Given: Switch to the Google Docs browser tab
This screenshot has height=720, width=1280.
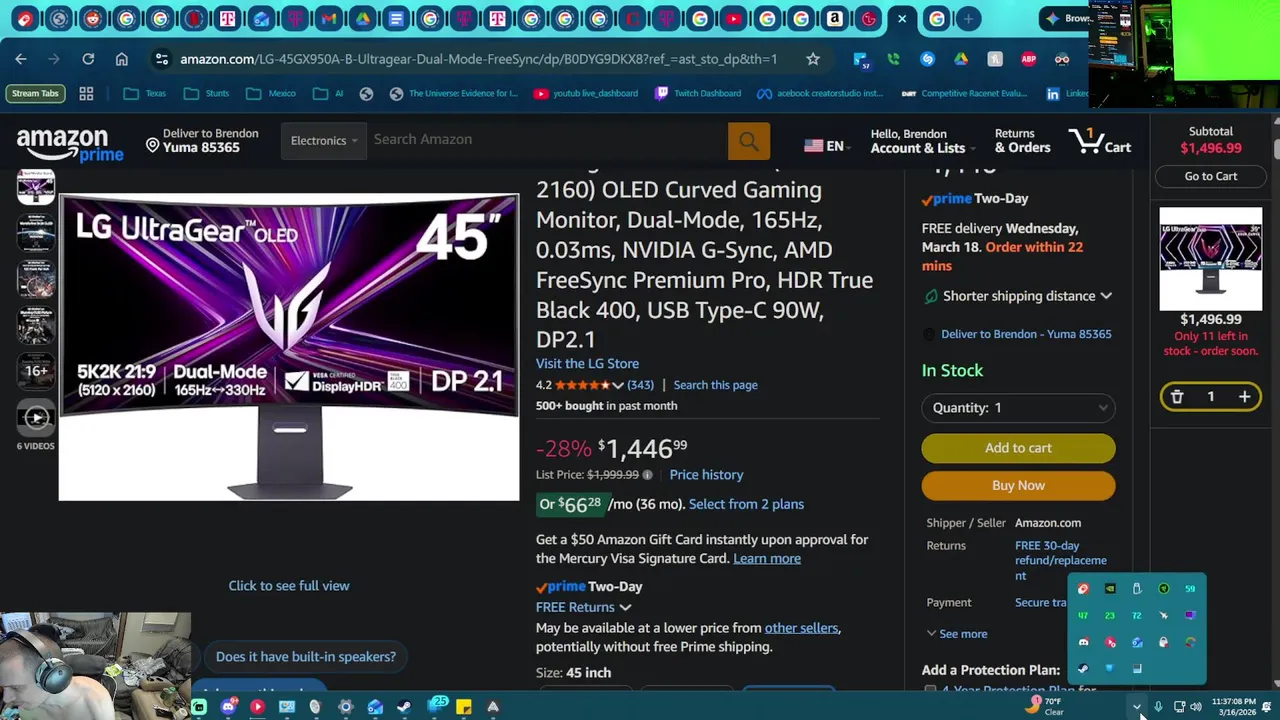Looking at the screenshot, I should click(396, 18).
